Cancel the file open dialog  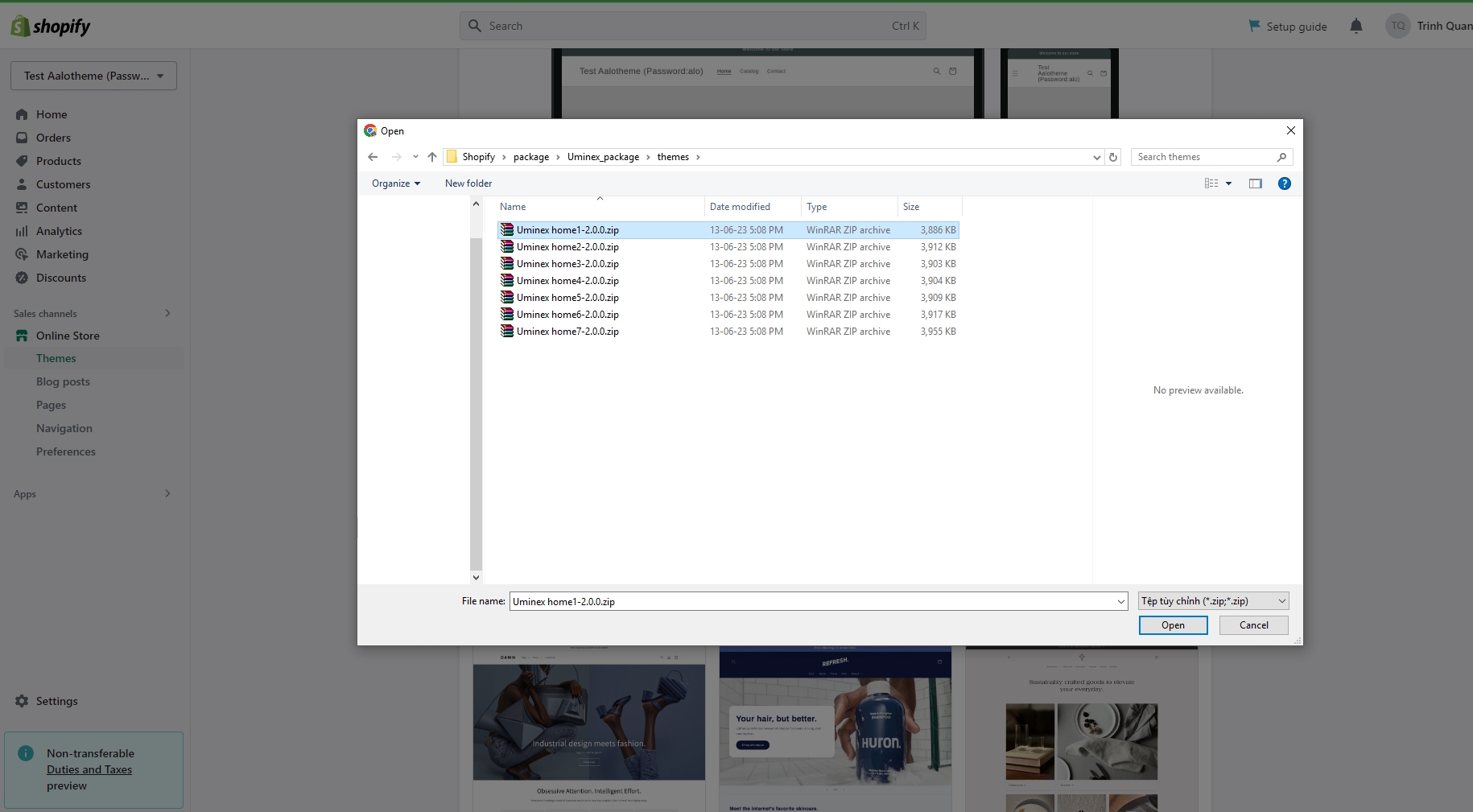pos(1253,625)
